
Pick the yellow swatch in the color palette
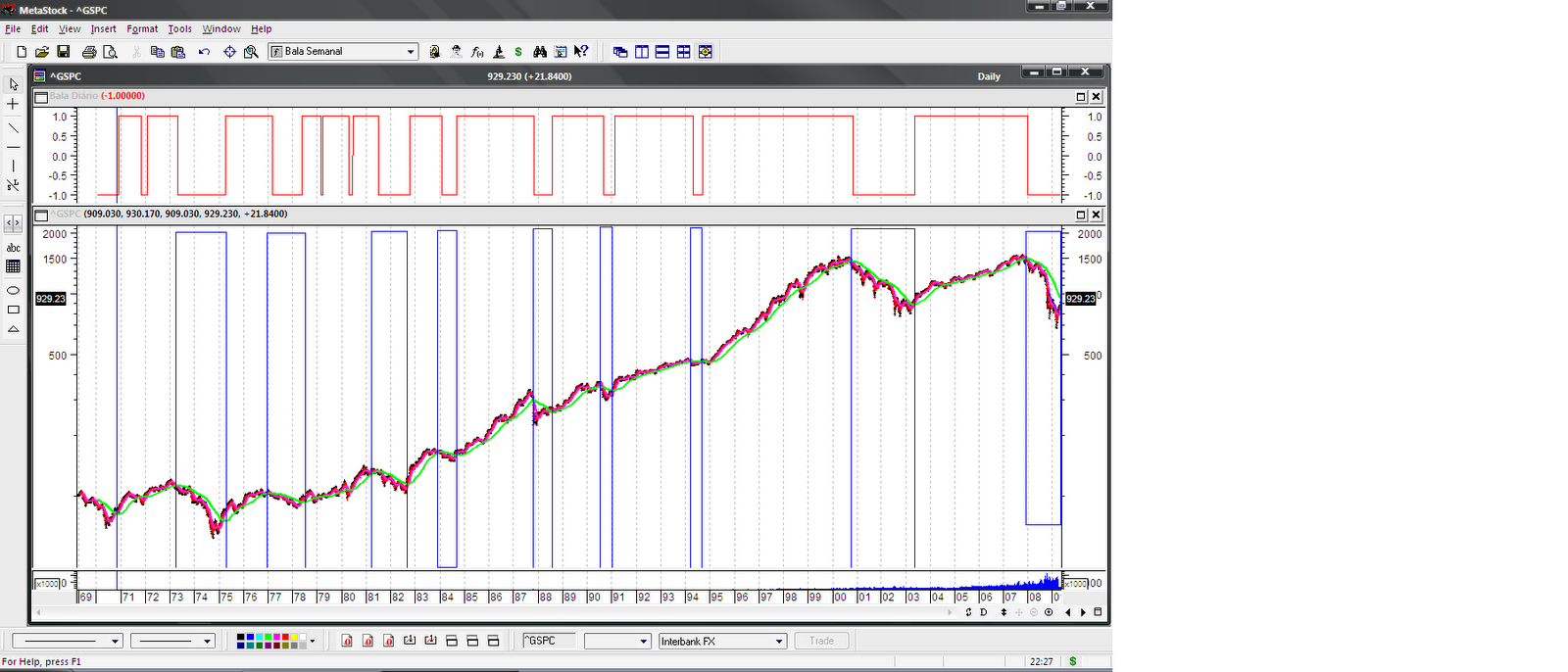coord(294,637)
